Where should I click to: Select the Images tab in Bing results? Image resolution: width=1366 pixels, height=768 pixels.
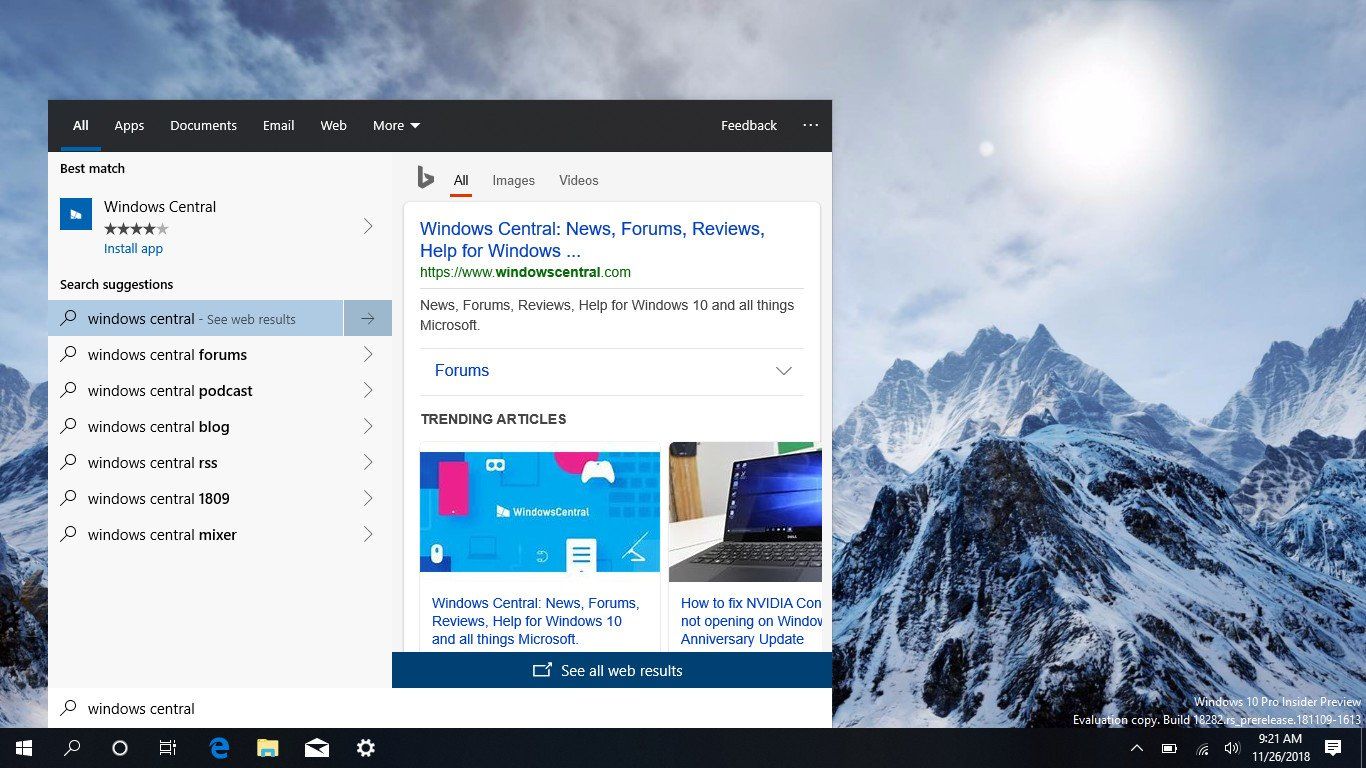(513, 180)
